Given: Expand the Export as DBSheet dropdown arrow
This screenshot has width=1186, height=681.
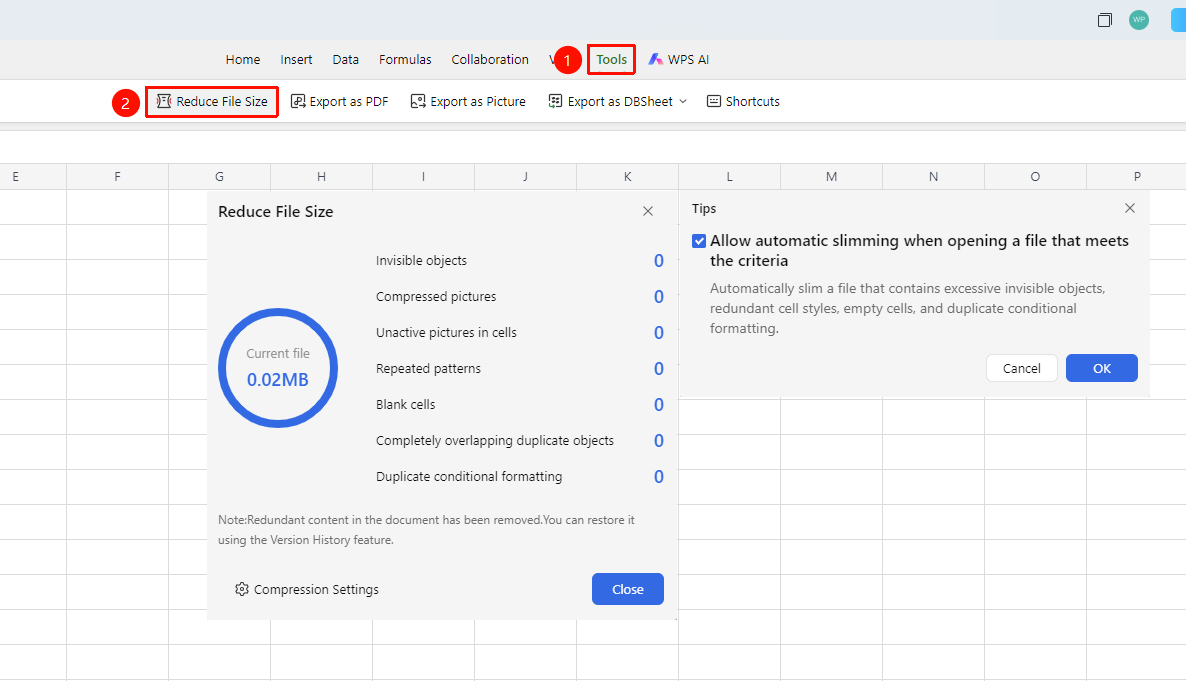Looking at the screenshot, I should pyautogui.click(x=683, y=101).
